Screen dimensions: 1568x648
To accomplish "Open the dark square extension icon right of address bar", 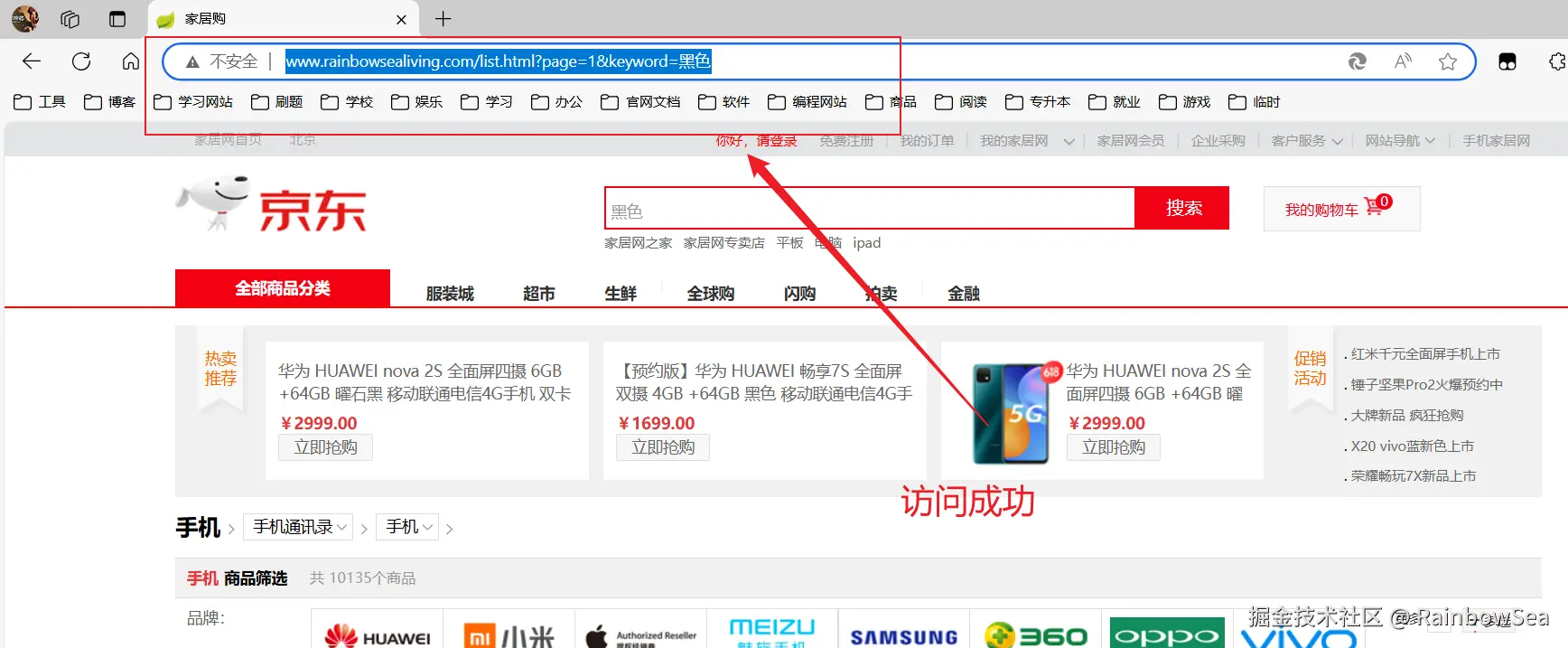I will click(1507, 61).
